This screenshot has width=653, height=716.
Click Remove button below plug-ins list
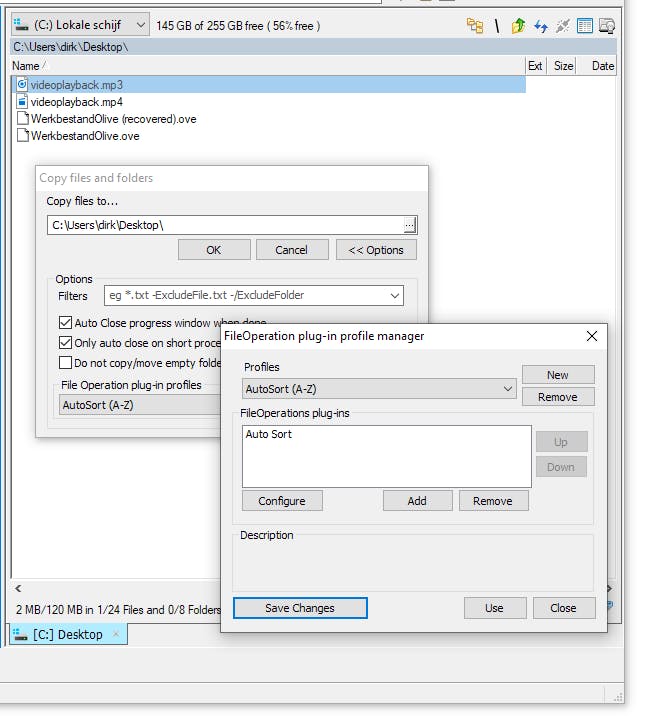point(493,501)
